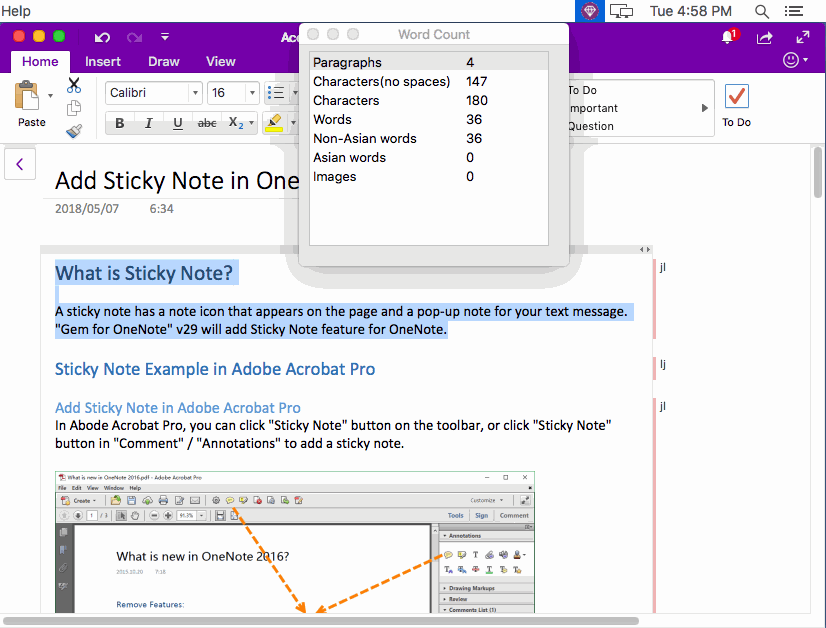Click the strikethrough formatting icon
Image resolution: width=826 pixels, height=628 pixels.
(205, 123)
